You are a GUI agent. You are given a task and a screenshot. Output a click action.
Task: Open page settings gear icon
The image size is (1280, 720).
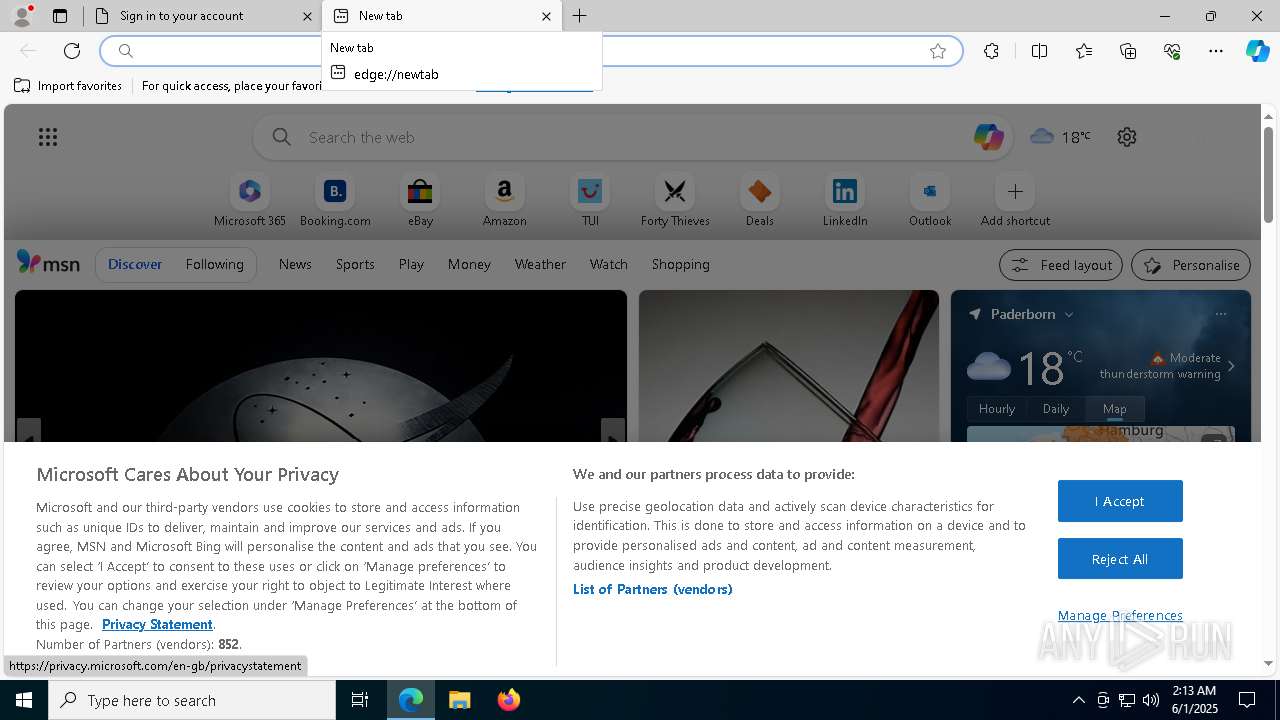pyautogui.click(x=1127, y=137)
